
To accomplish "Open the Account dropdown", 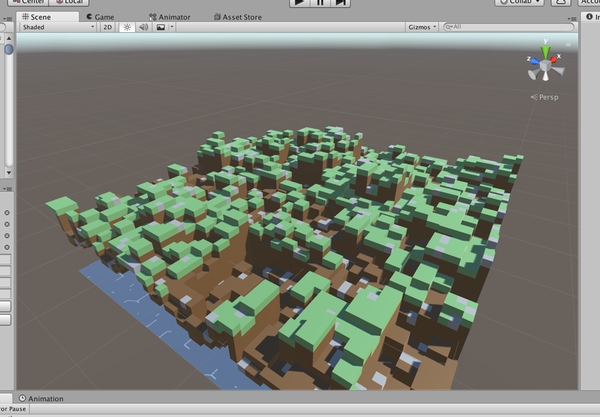I will point(589,2).
